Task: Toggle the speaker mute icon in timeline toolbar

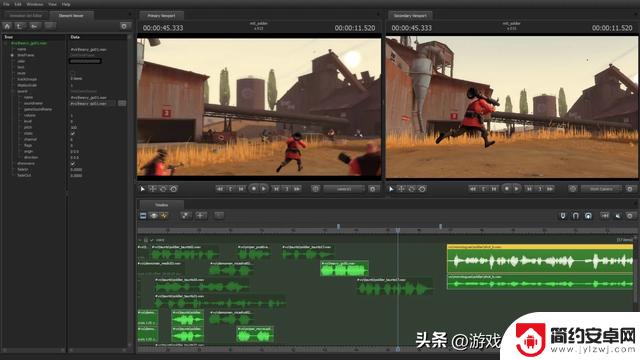Action: (618, 216)
